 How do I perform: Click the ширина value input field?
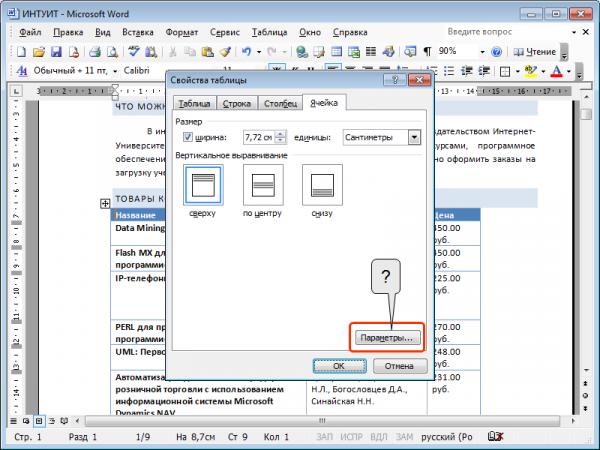coord(259,137)
